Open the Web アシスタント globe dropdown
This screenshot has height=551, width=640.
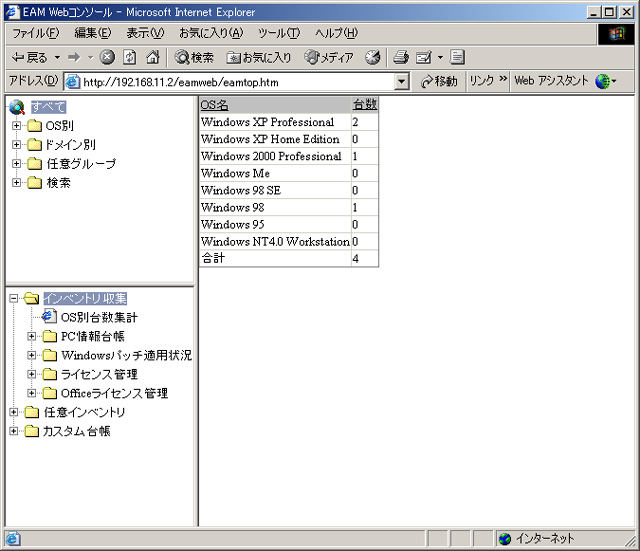(x=606, y=81)
